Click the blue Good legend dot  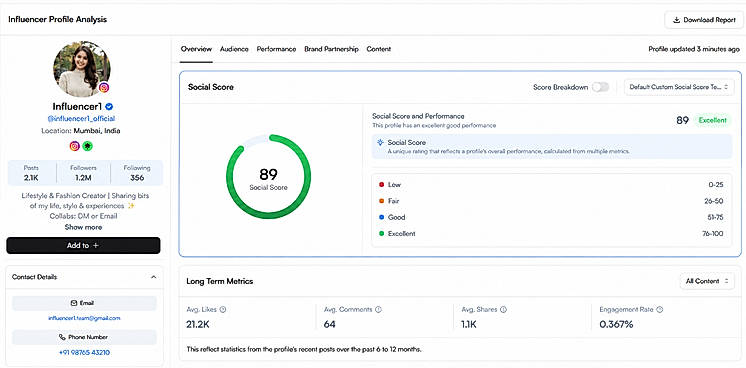(x=381, y=217)
